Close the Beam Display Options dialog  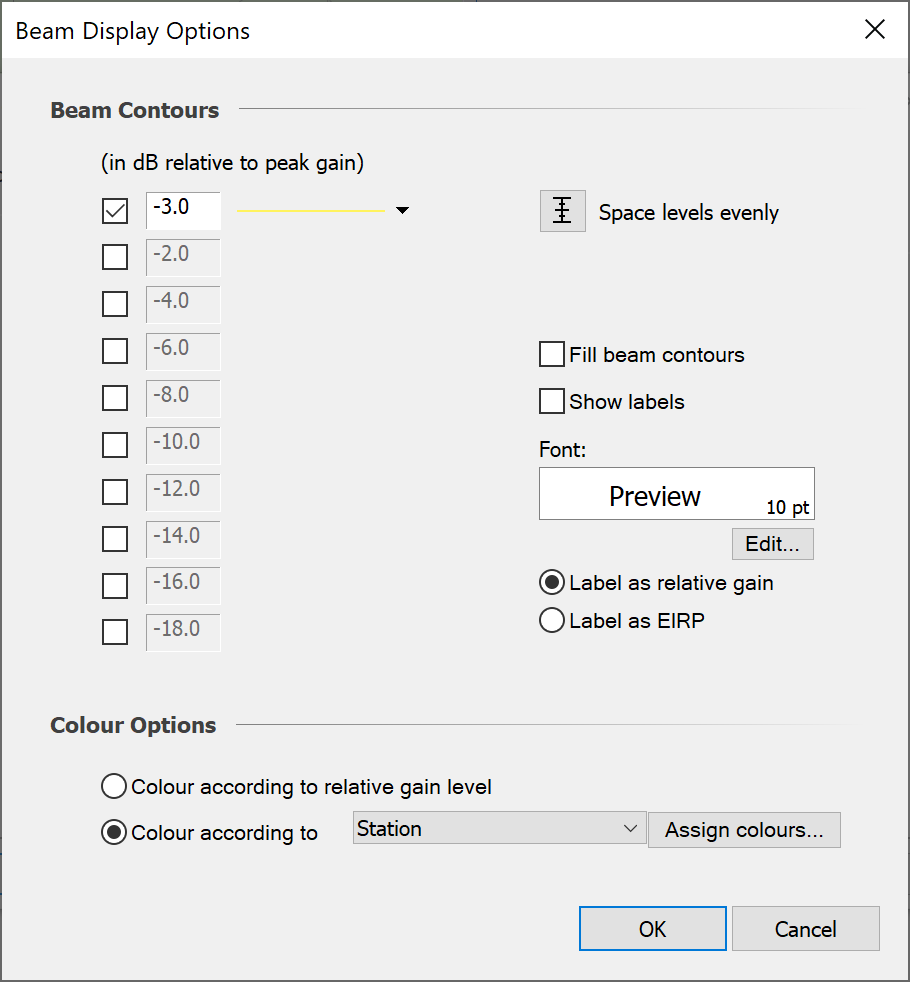874,29
